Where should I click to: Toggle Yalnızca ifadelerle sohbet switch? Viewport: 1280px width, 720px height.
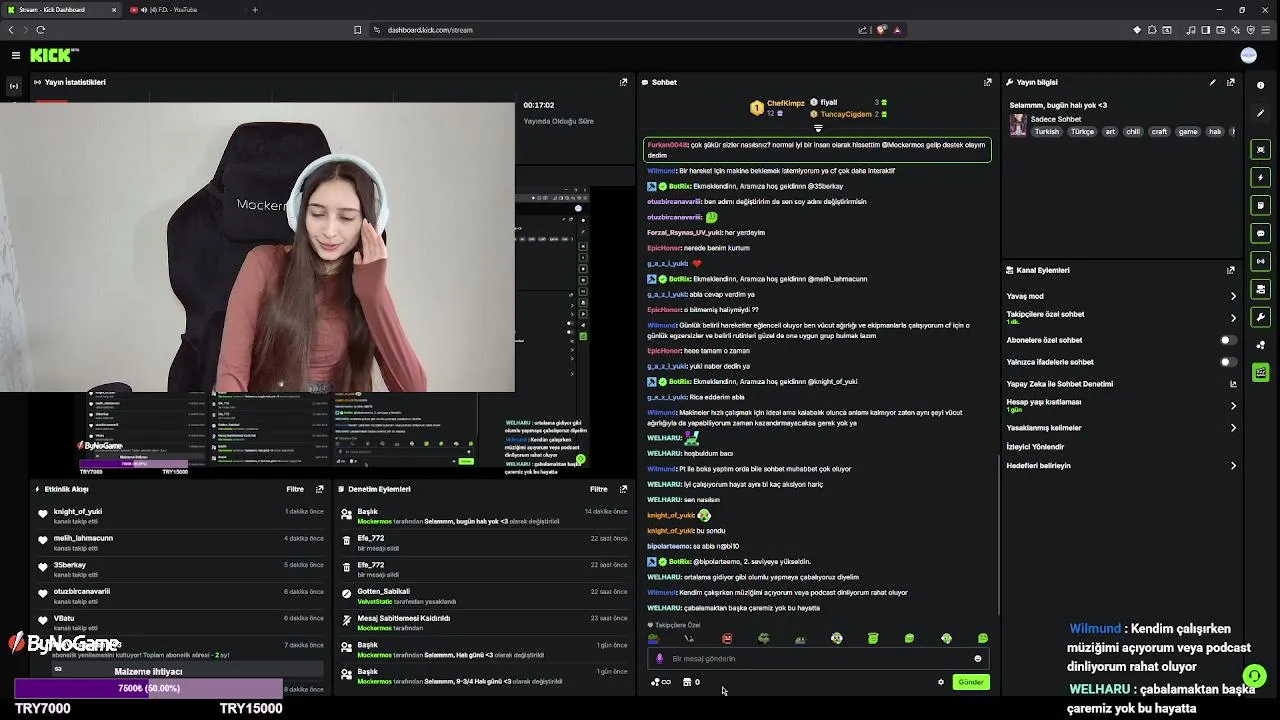tap(1227, 362)
